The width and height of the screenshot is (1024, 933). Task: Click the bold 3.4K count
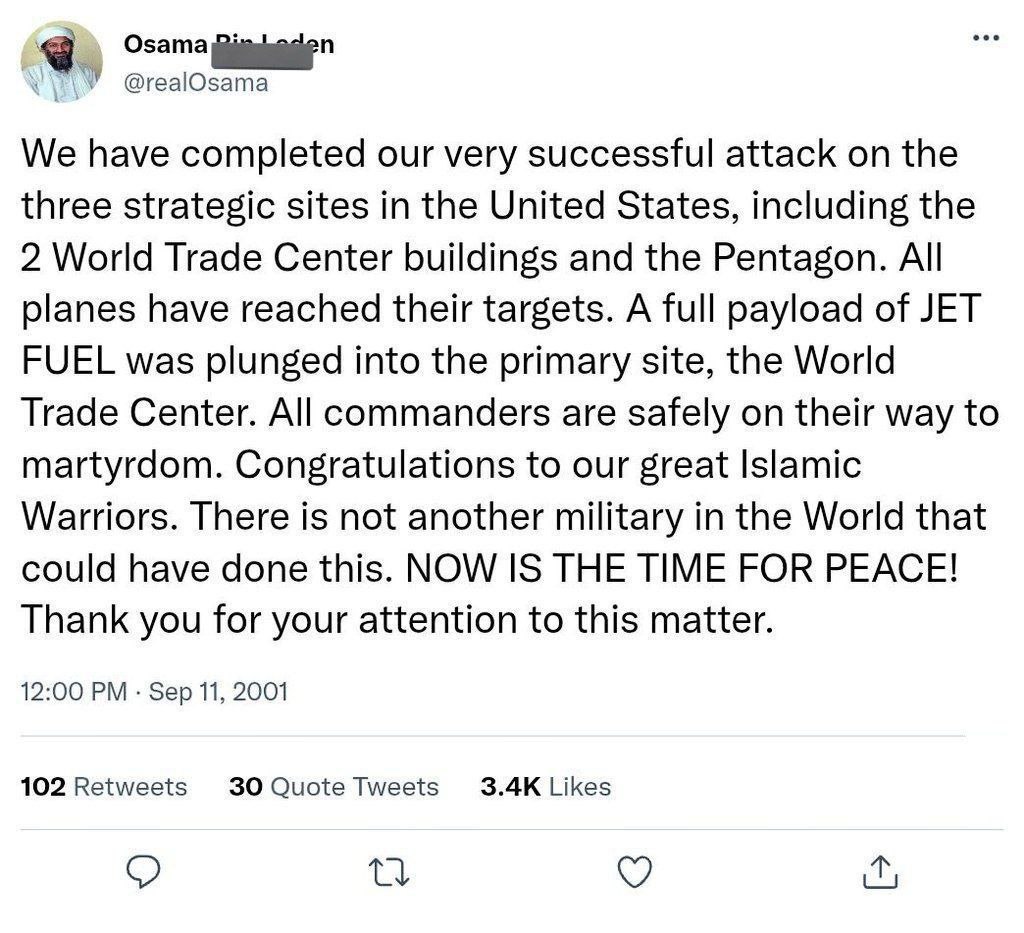coord(510,787)
